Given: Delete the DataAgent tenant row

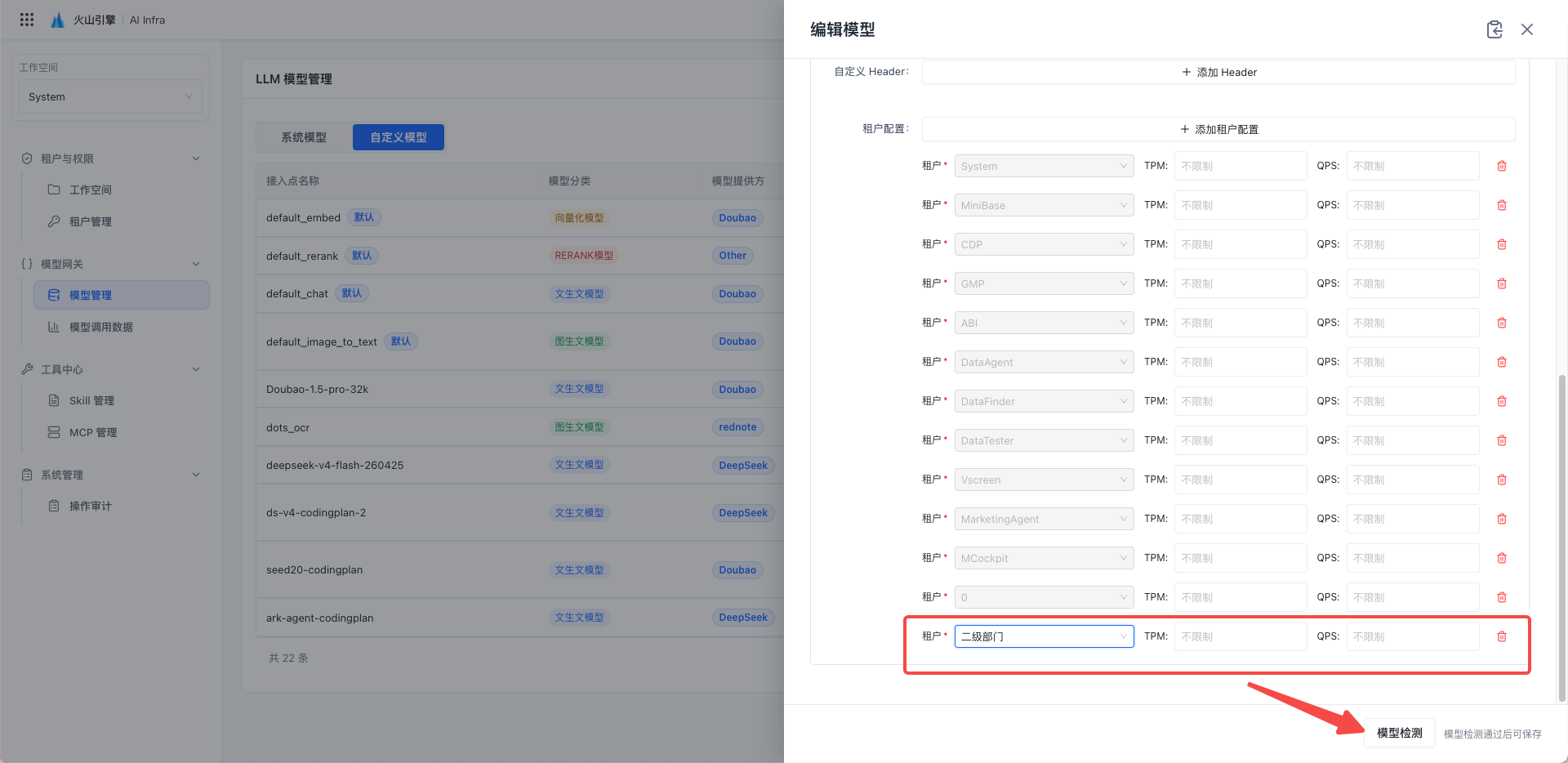Looking at the screenshot, I should 1501,362.
